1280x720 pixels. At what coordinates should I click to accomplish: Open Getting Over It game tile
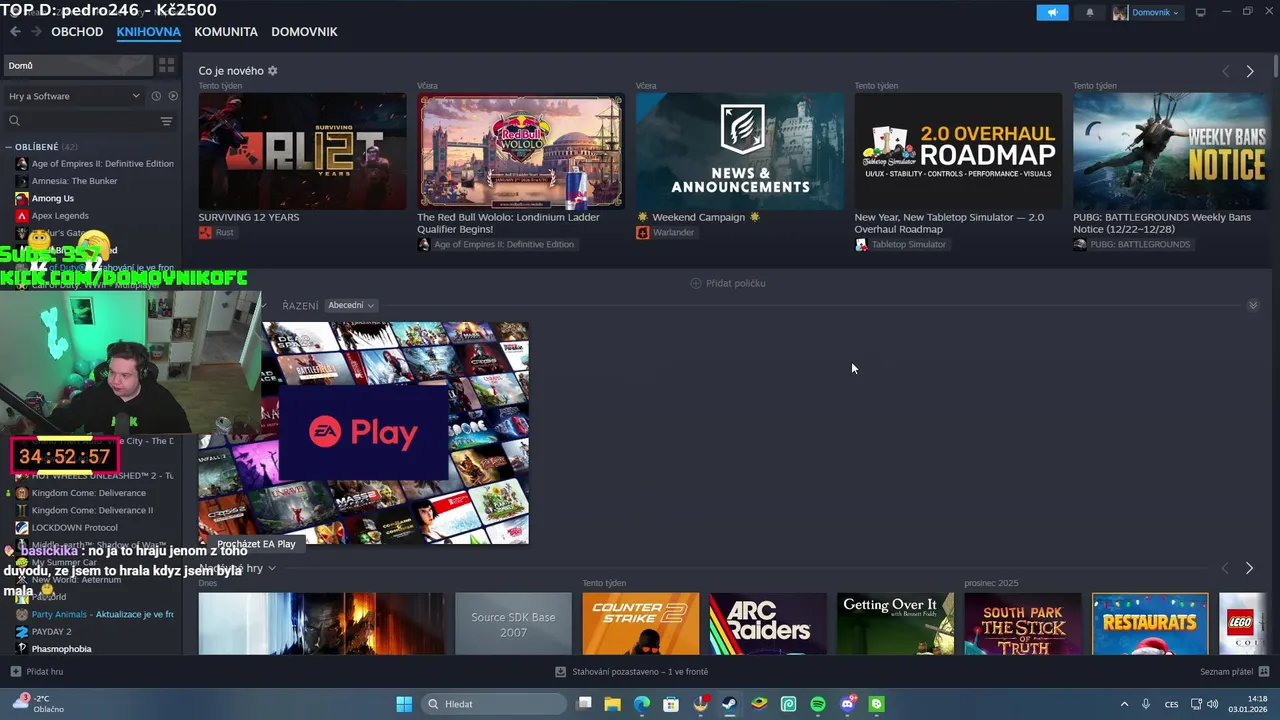(x=895, y=624)
